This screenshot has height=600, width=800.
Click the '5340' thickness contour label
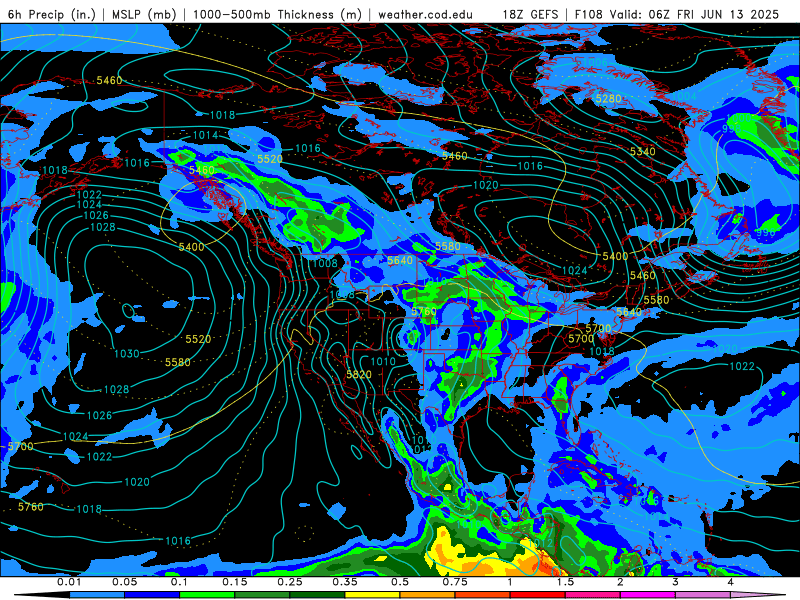pos(642,152)
